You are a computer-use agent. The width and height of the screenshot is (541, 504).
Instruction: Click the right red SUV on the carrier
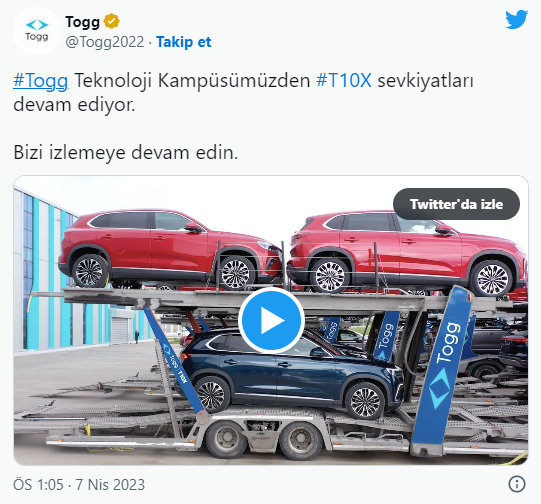tap(406, 252)
